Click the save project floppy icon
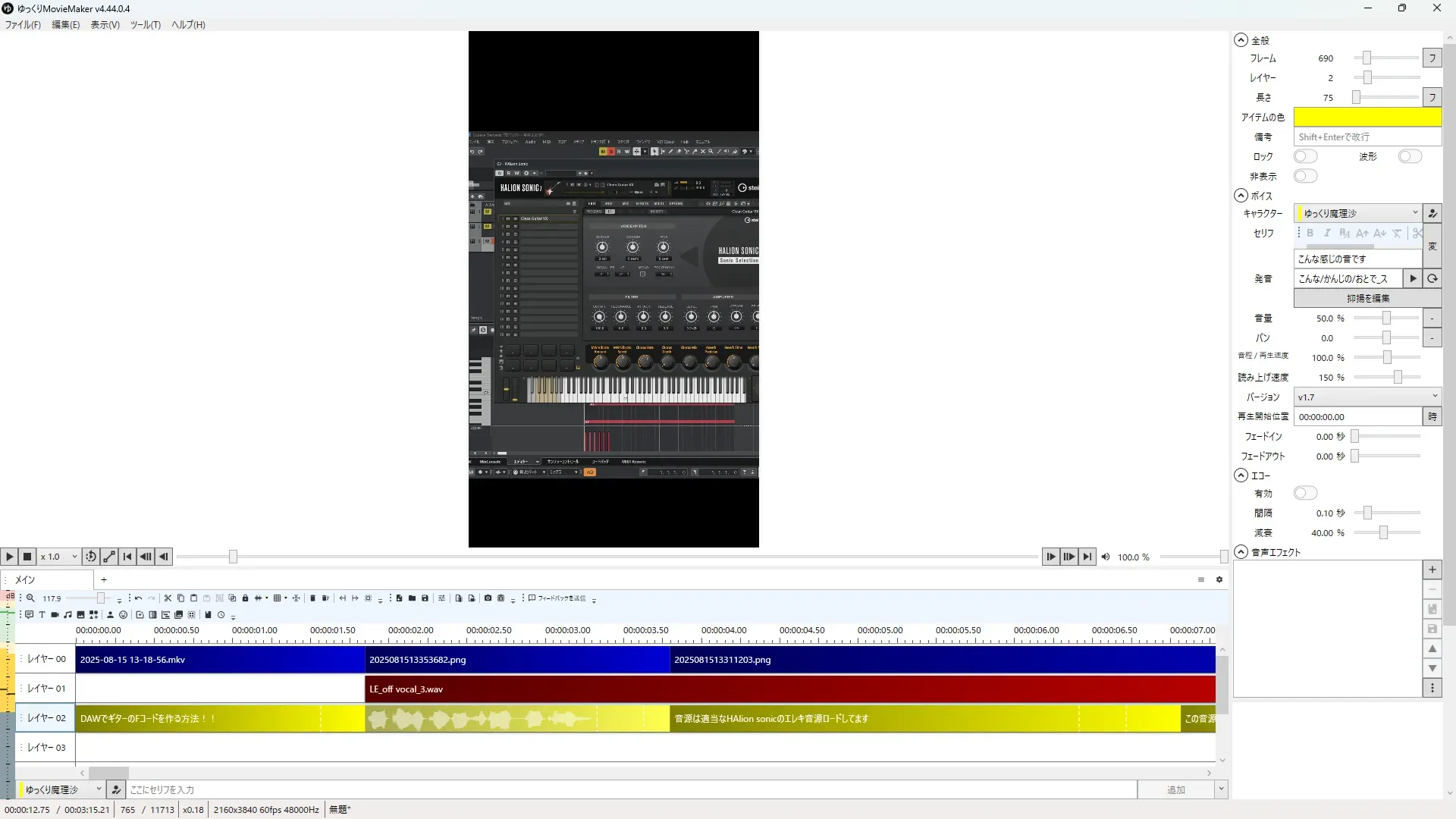Image resolution: width=1456 pixels, height=819 pixels. tap(425, 598)
